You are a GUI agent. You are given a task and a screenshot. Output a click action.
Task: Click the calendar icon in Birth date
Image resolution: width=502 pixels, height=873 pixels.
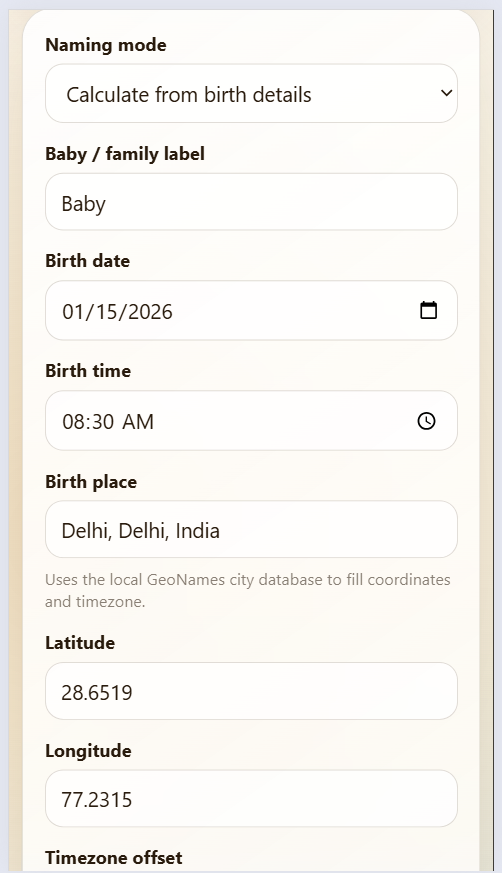tap(428, 310)
